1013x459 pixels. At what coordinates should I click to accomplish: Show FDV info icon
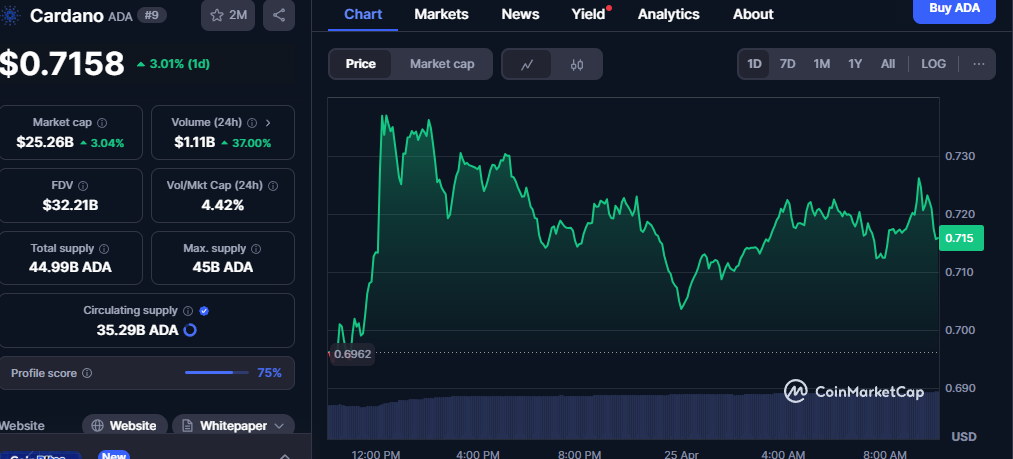coord(83,186)
